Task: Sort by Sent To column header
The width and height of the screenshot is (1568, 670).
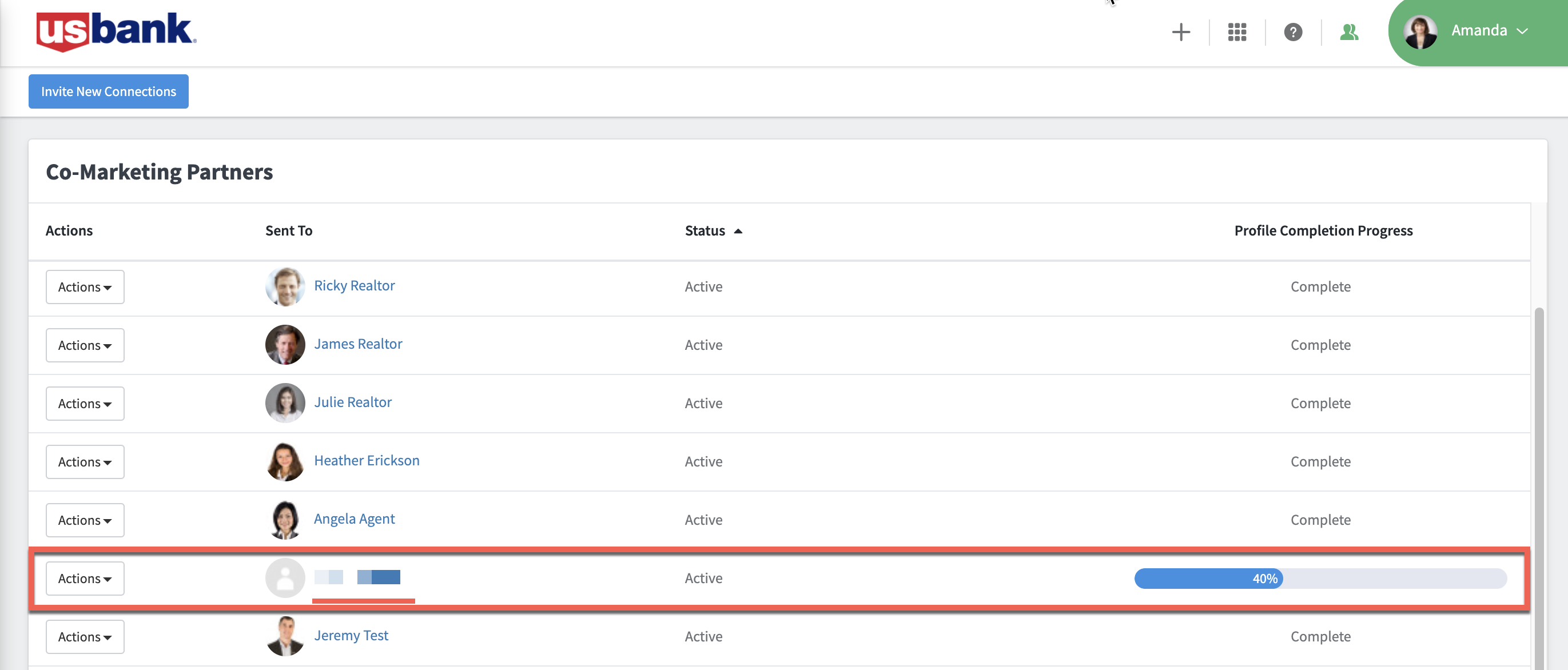Action: coord(289,230)
